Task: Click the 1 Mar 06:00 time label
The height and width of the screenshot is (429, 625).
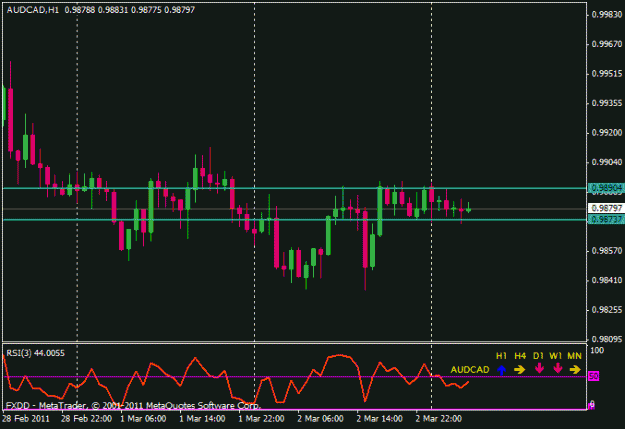Action: click(x=143, y=419)
